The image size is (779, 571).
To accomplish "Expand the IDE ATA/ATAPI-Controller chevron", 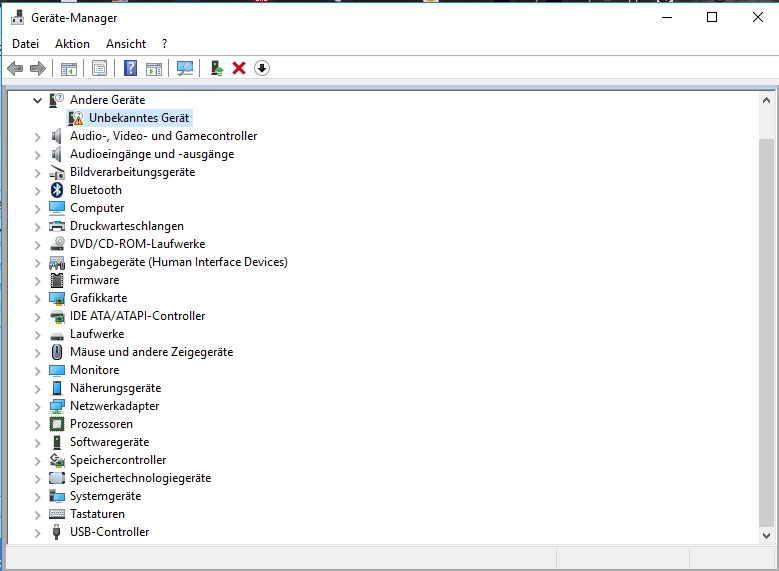I will pos(37,317).
